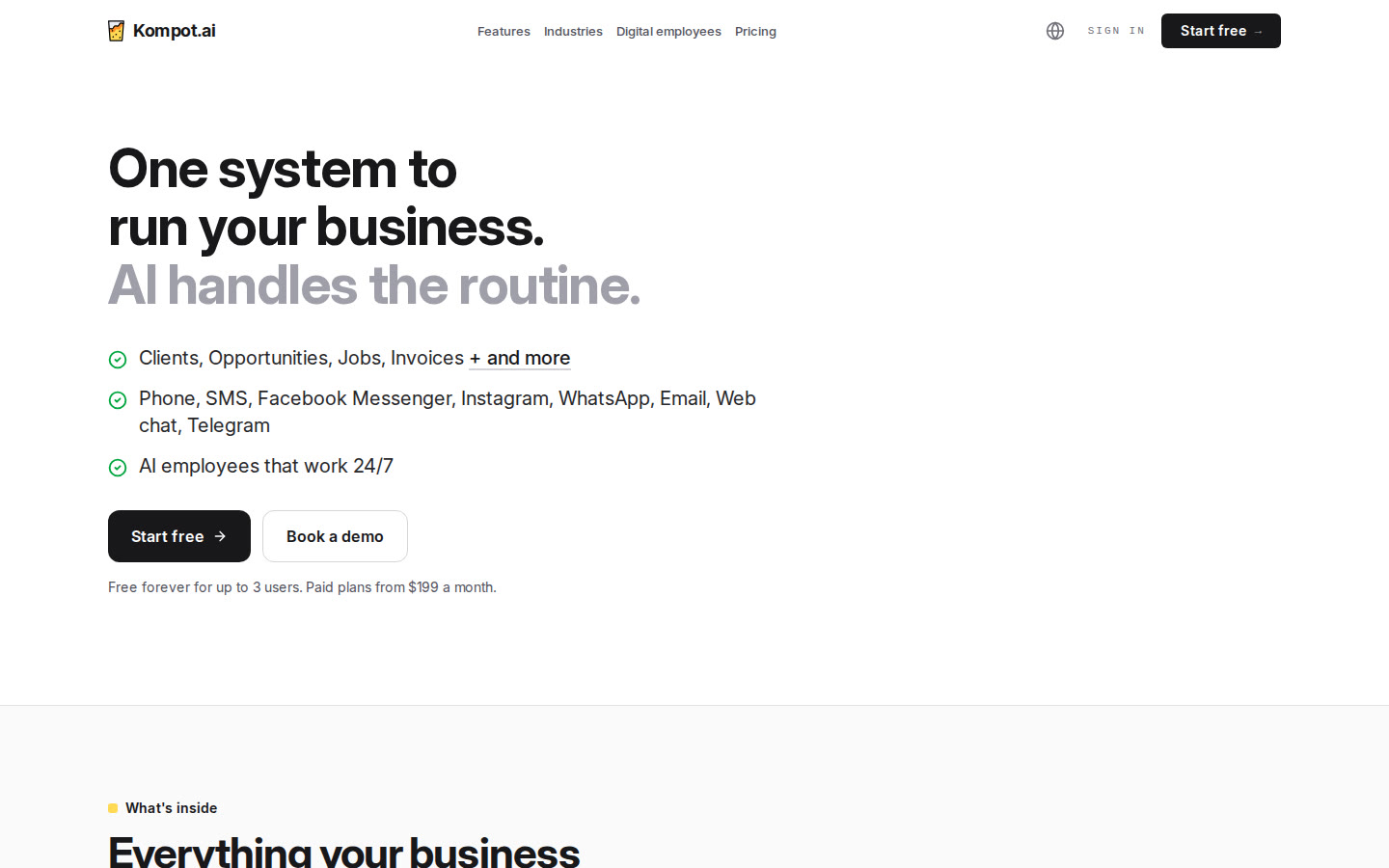
Task: Click header Start free button
Action: [1221, 31]
